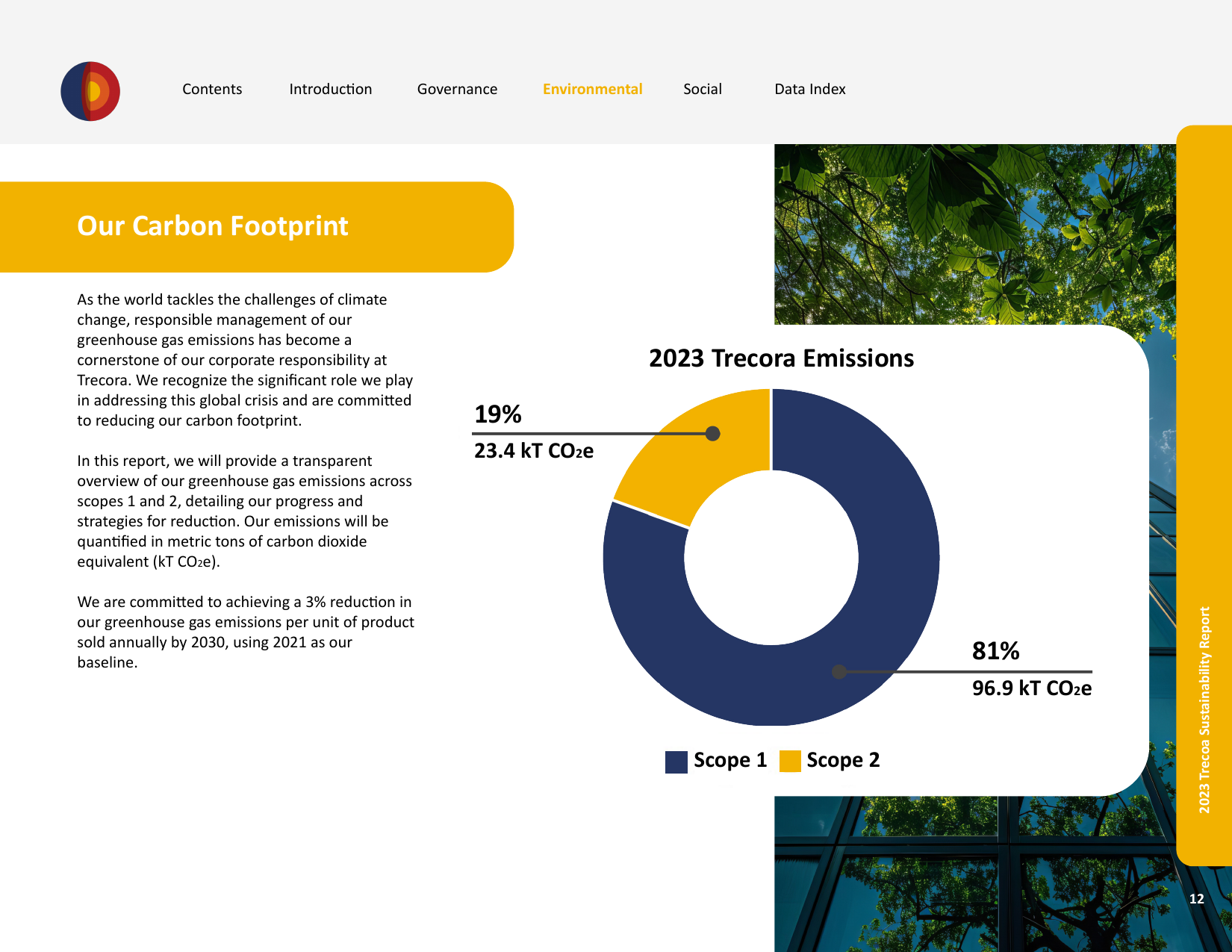Click the paragraph starting 'As the world tackles'
The width and height of the screenshot is (1232, 952).
[x=245, y=360]
